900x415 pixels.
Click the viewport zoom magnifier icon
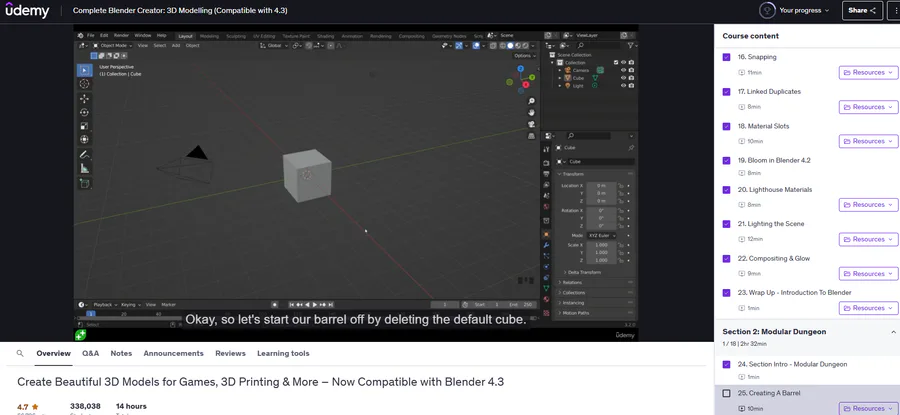[532, 101]
